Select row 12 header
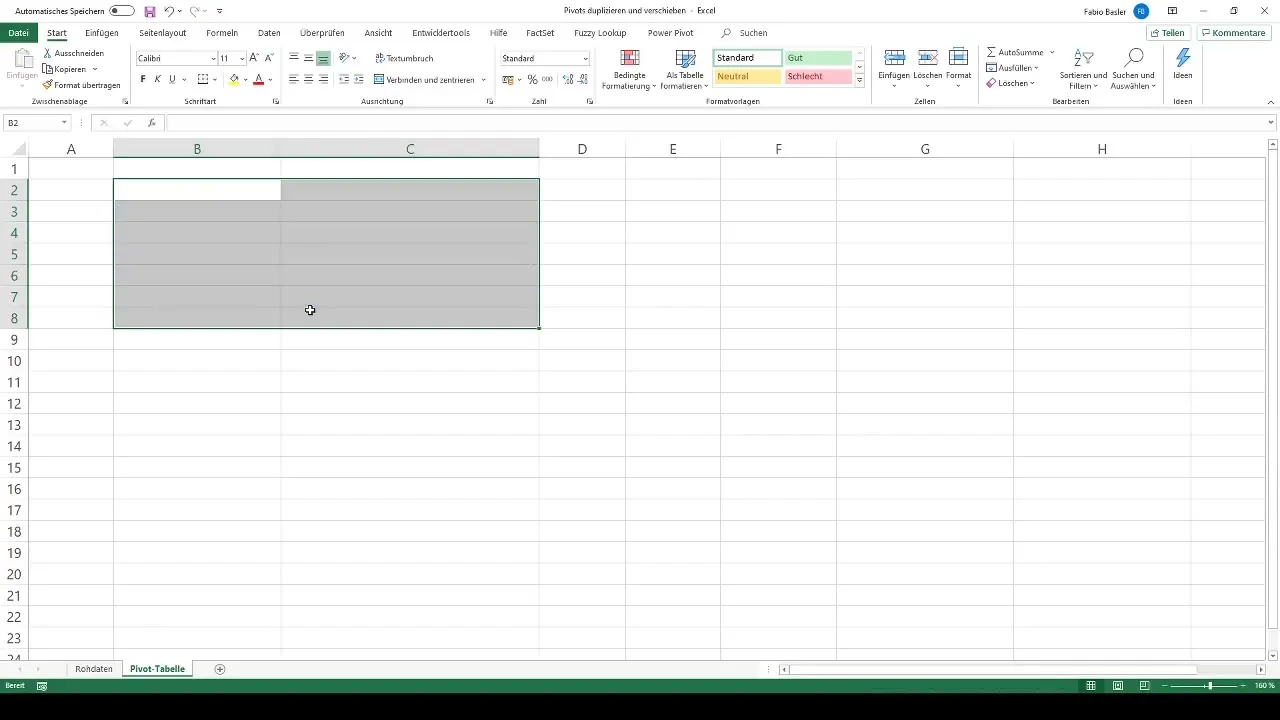The height and width of the screenshot is (720, 1280). (x=14, y=404)
